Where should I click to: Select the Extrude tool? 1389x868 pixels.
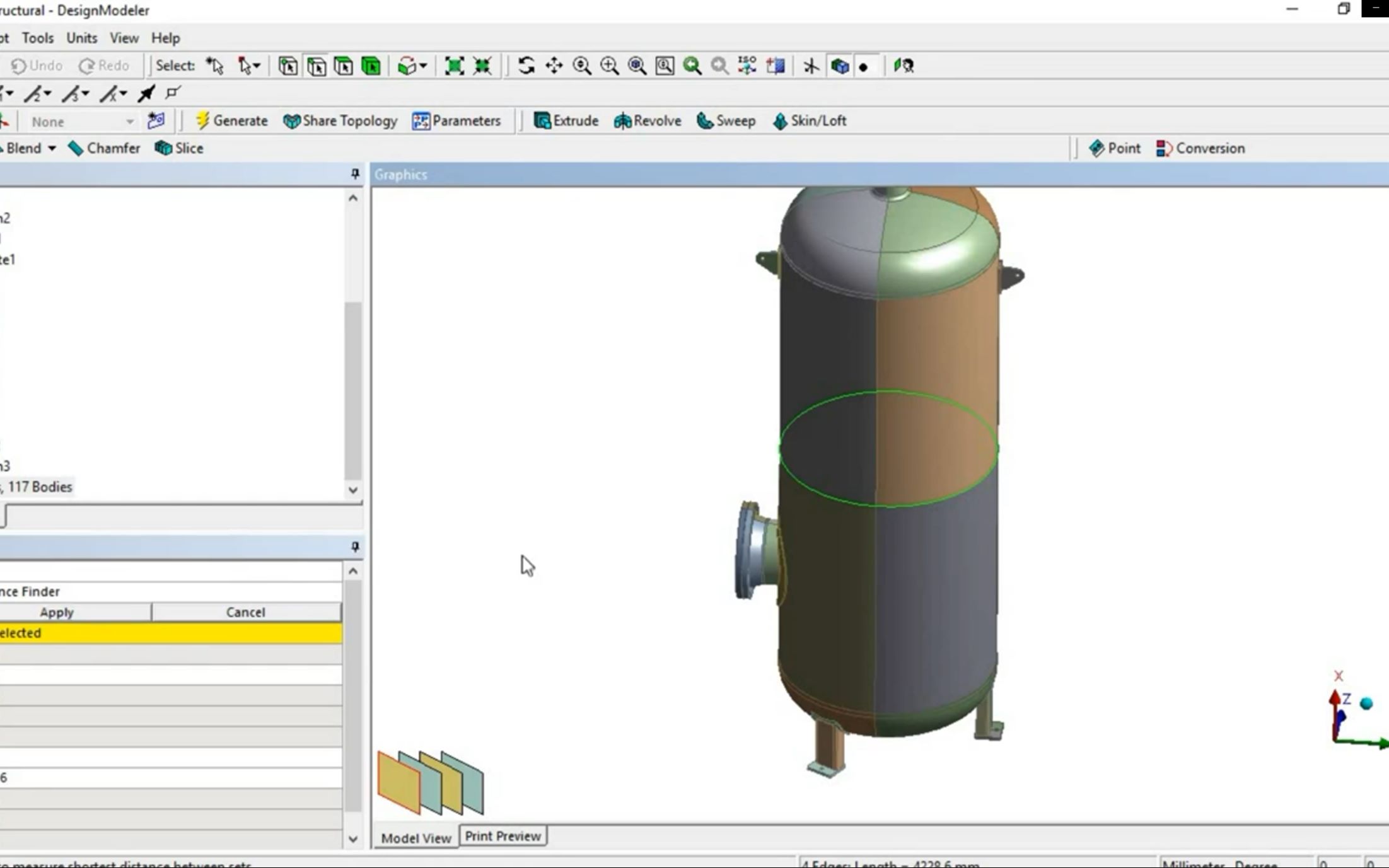566,120
